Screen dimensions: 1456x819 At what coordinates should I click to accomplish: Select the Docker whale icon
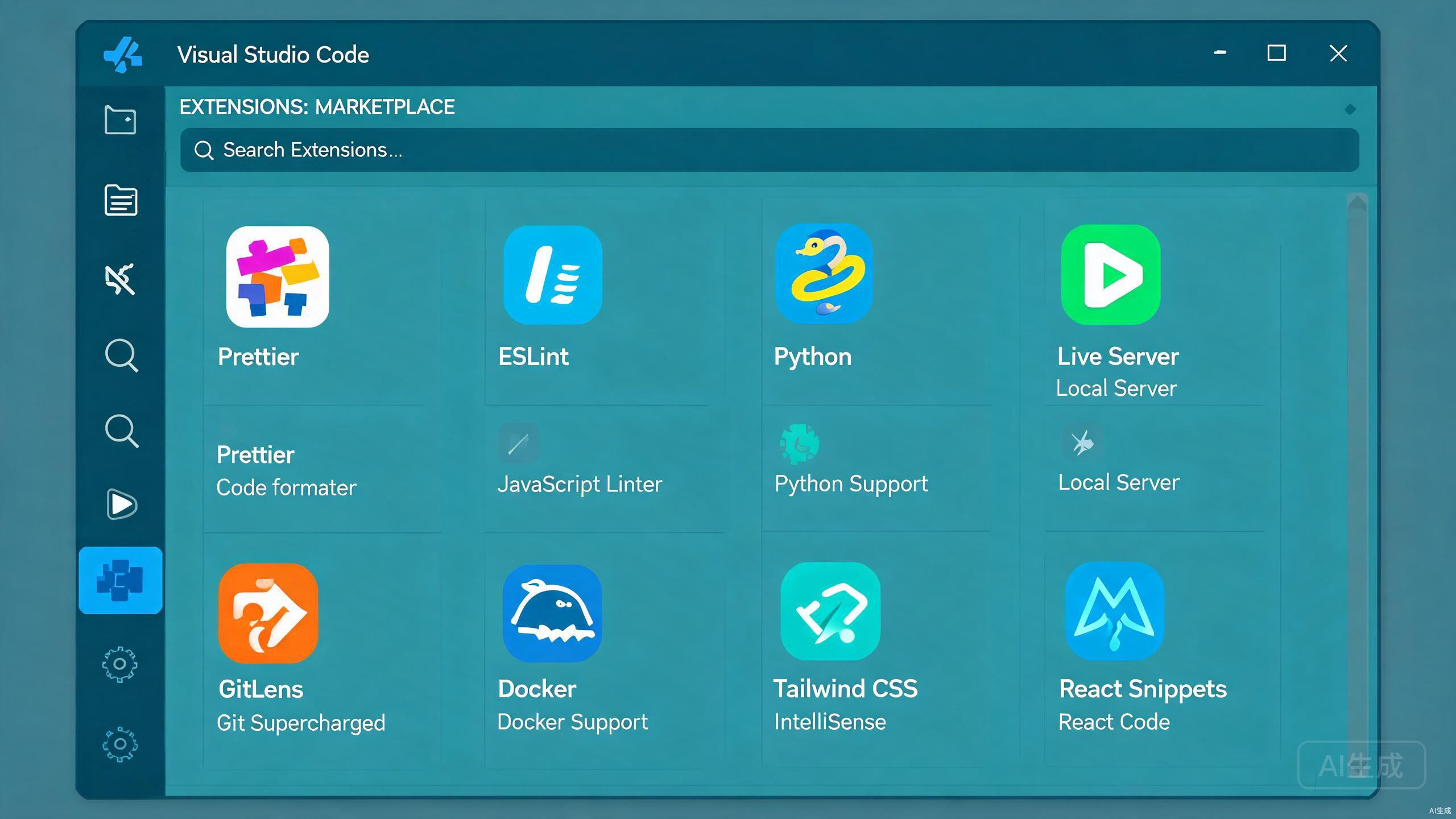pyautogui.click(x=552, y=613)
